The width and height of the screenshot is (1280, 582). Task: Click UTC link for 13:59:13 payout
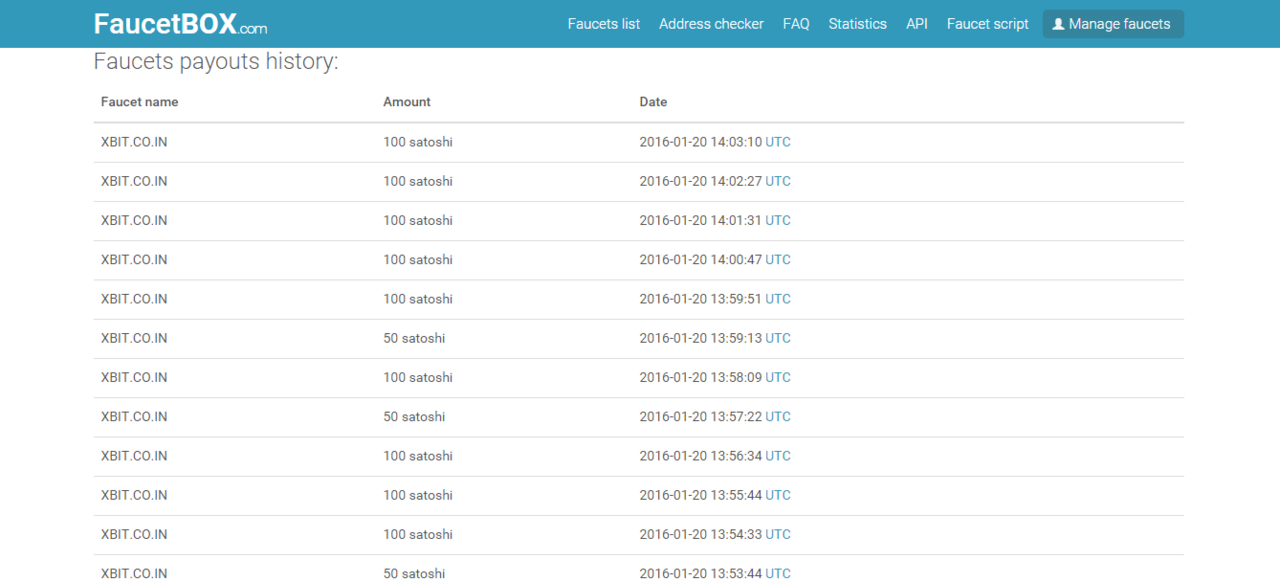[x=777, y=338]
